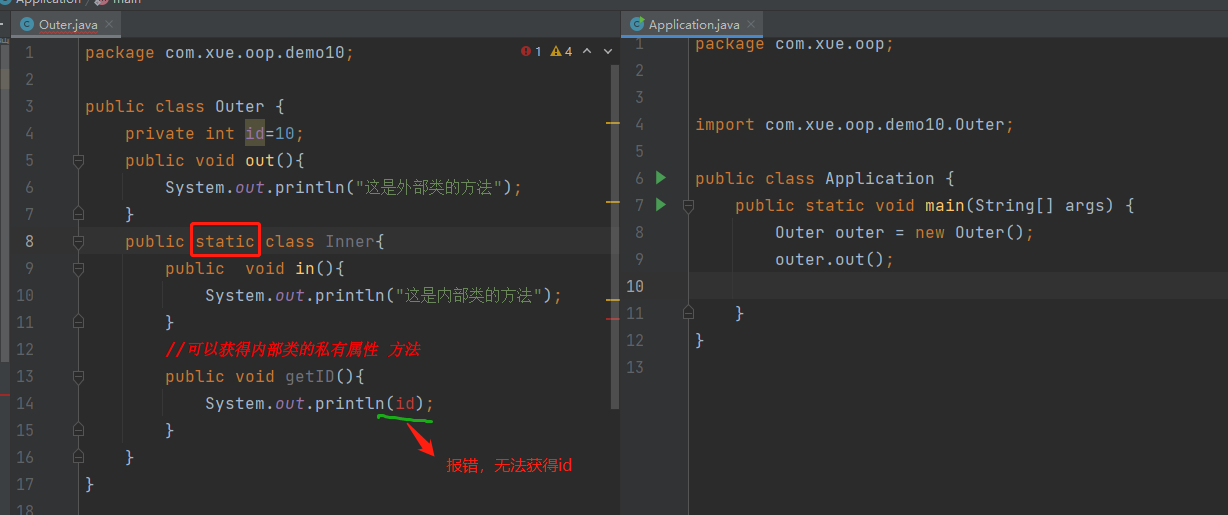Run main method from gutter arrow
Screen dimensions: 1228x515
tap(660, 204)
